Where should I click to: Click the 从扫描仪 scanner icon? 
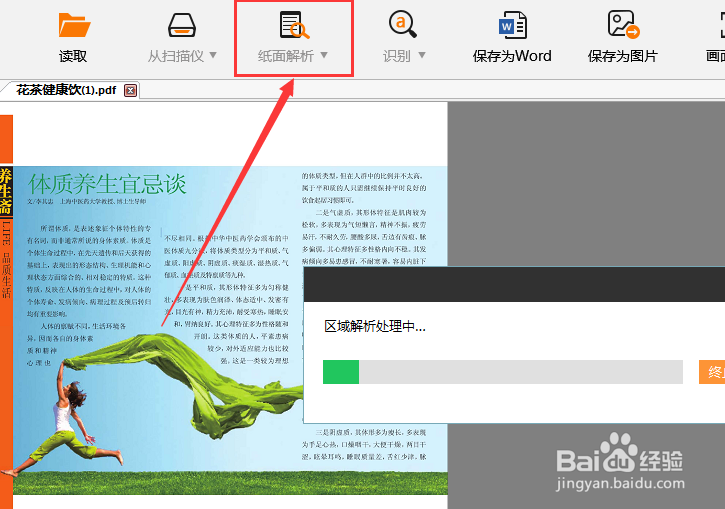[x=182, y=25]
